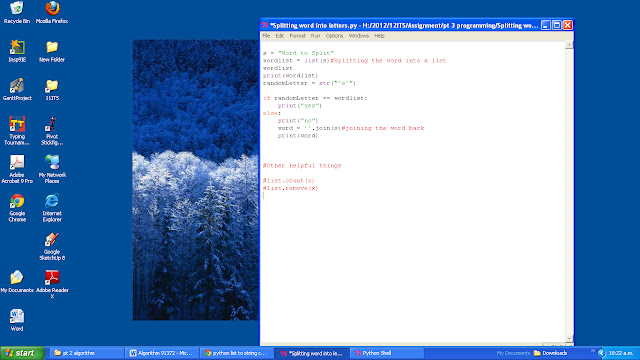Select the New Folder desktop icon
The width and height of the screenshot is (640, 360).
(52, 51)
